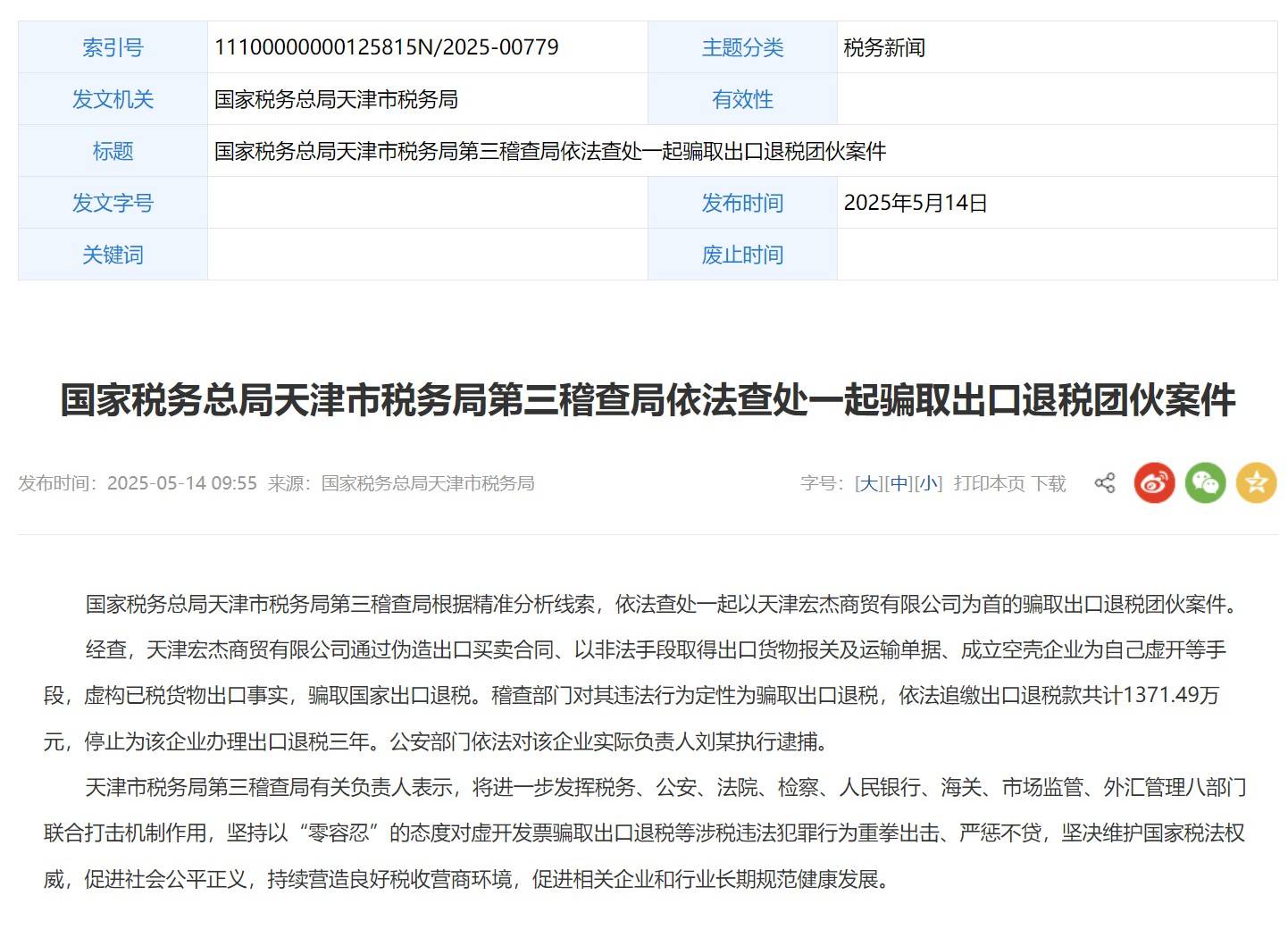Screen dimensions: 1288x929
Task: Add page to favorites star icon
Action: 1256,483
